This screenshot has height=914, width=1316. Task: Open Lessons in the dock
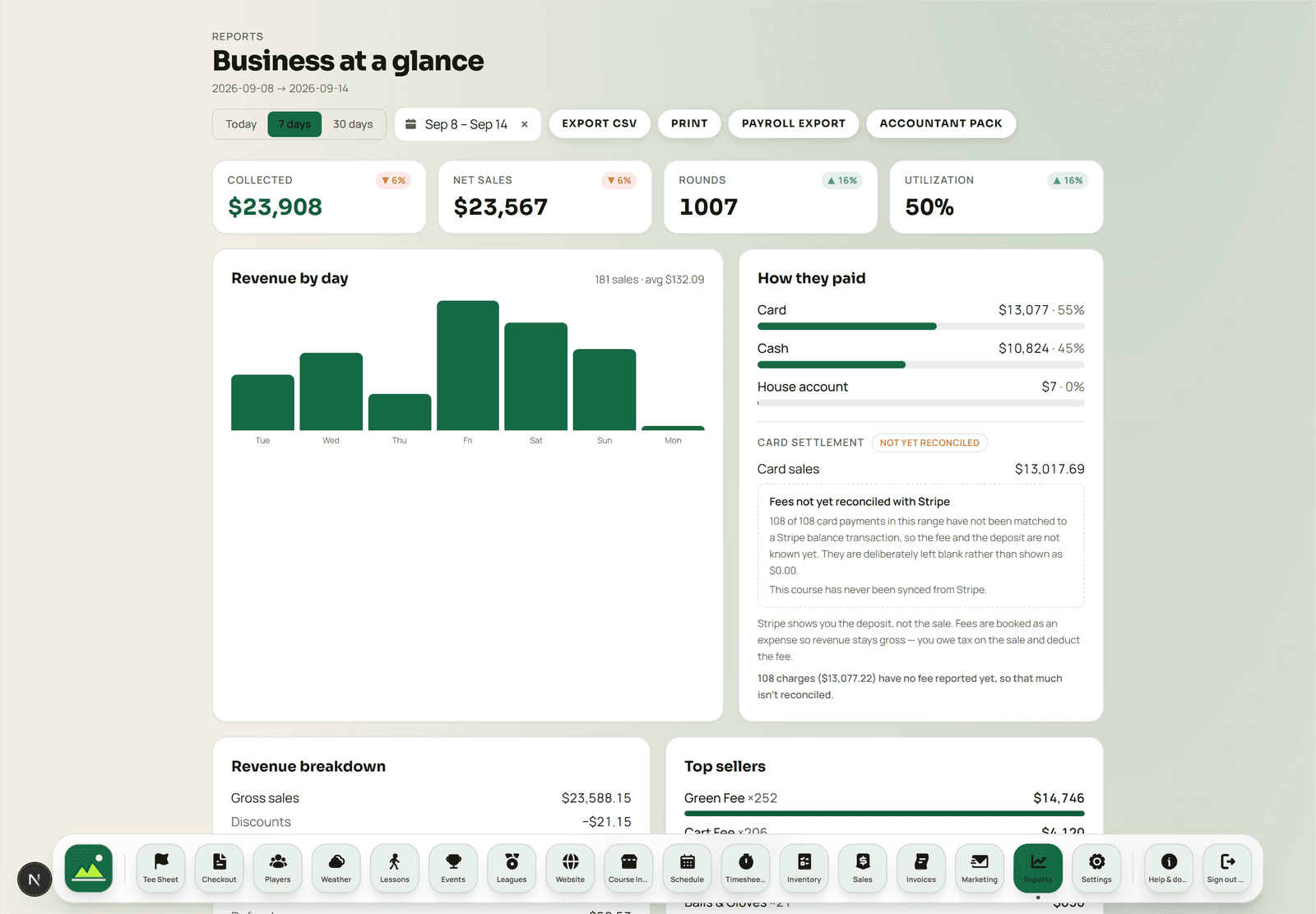394,868
